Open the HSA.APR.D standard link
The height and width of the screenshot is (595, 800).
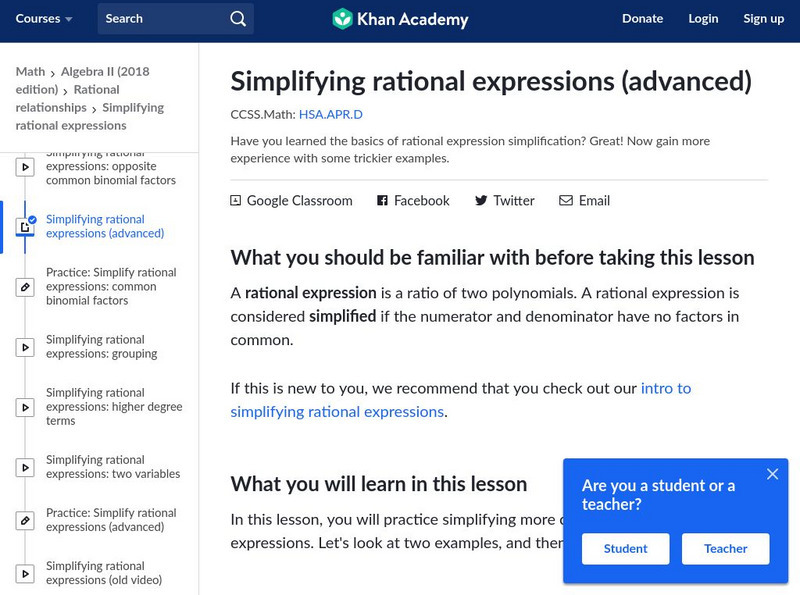tap(331, 114)
